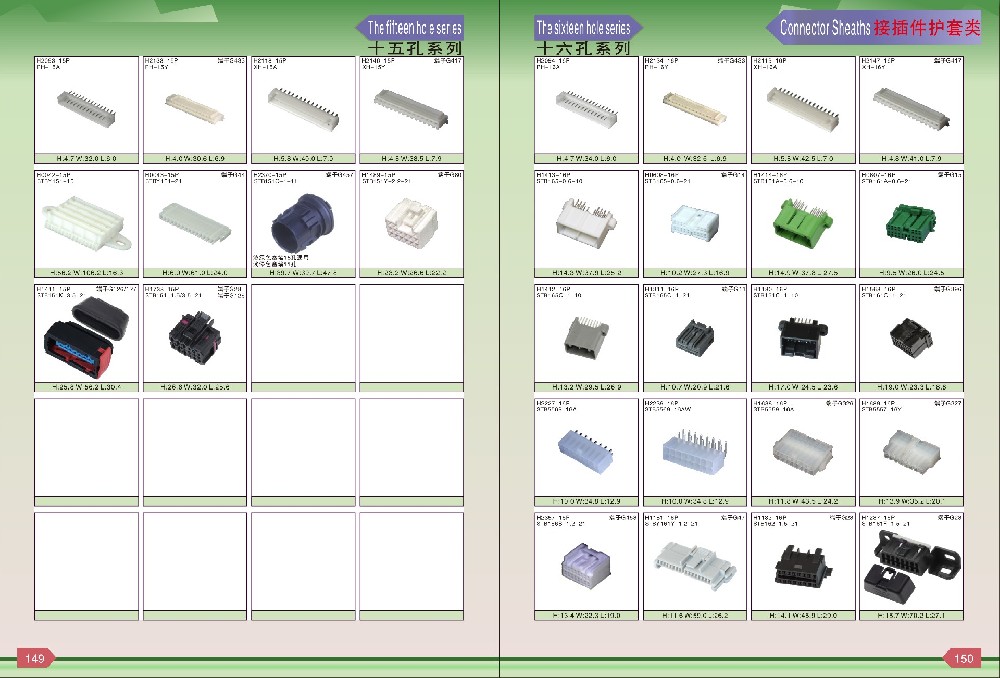The width and height of the screenshot is (1000, 678).
Task: Click 'The fifteen hole series' heading
Action: [414, 28]
